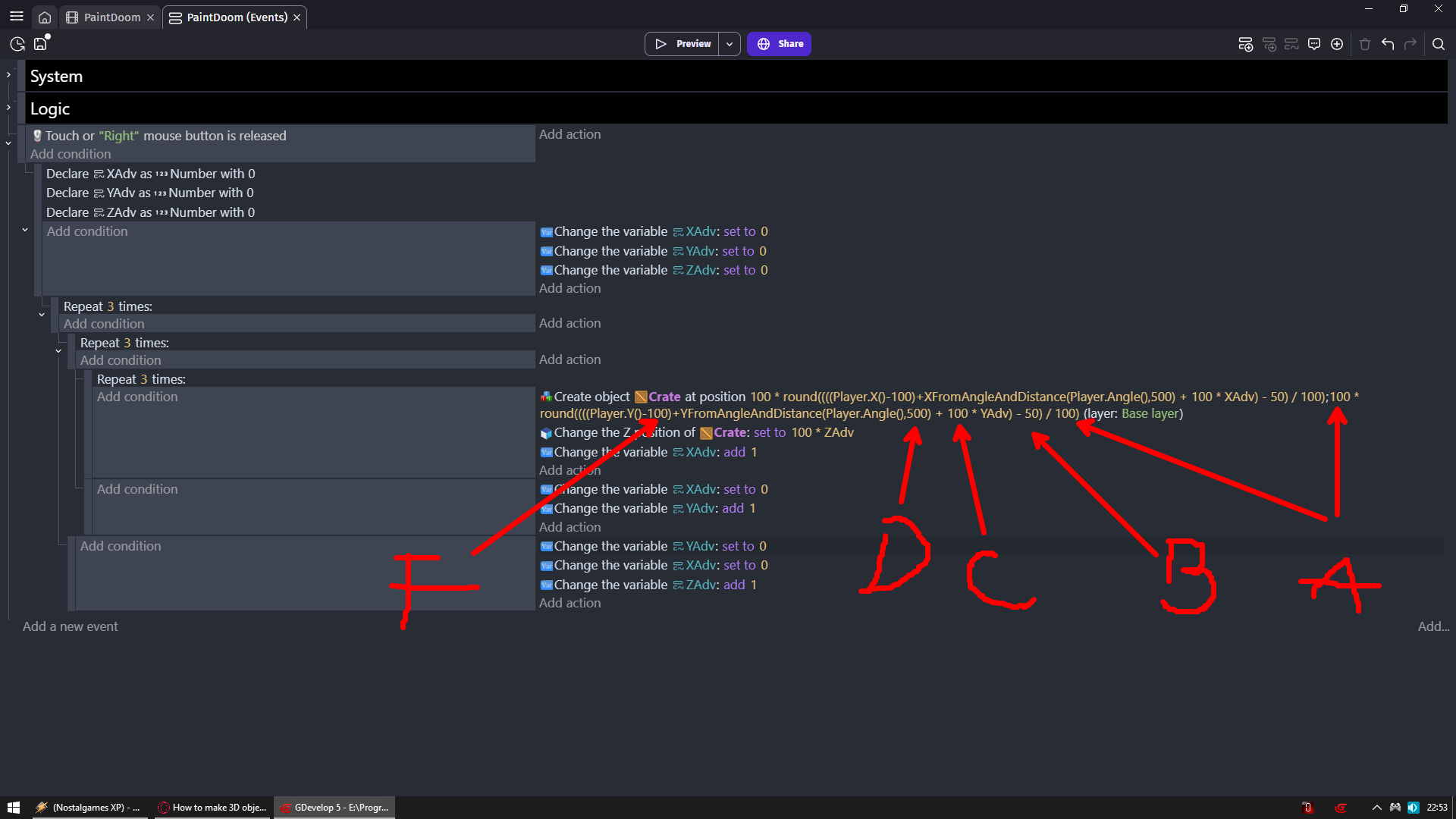The height and width of the screenshot is (819, 1456).
Task: Click the circled plus add-other-event icon
Action: click(x=1337, y=44)
